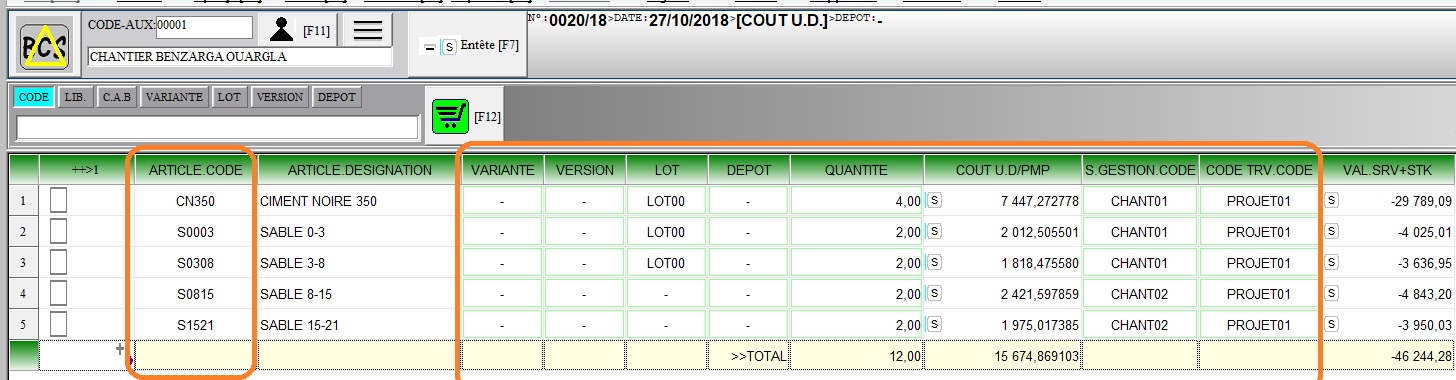Viewport: 1456px width, 380px height.
Task: Select article code cell CN350
Action: pyautogui.click(x=196, y=201)
